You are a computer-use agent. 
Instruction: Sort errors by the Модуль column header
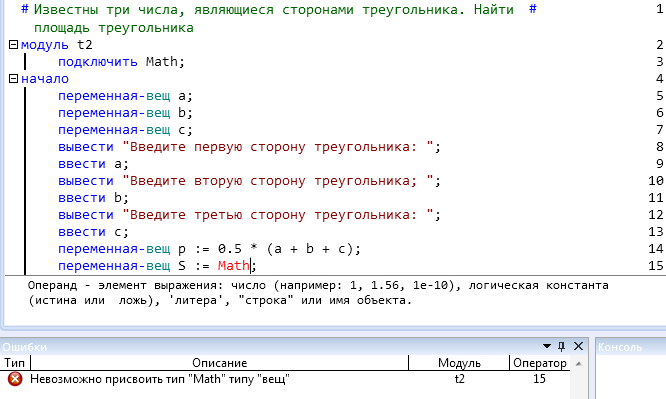[459, 363]
